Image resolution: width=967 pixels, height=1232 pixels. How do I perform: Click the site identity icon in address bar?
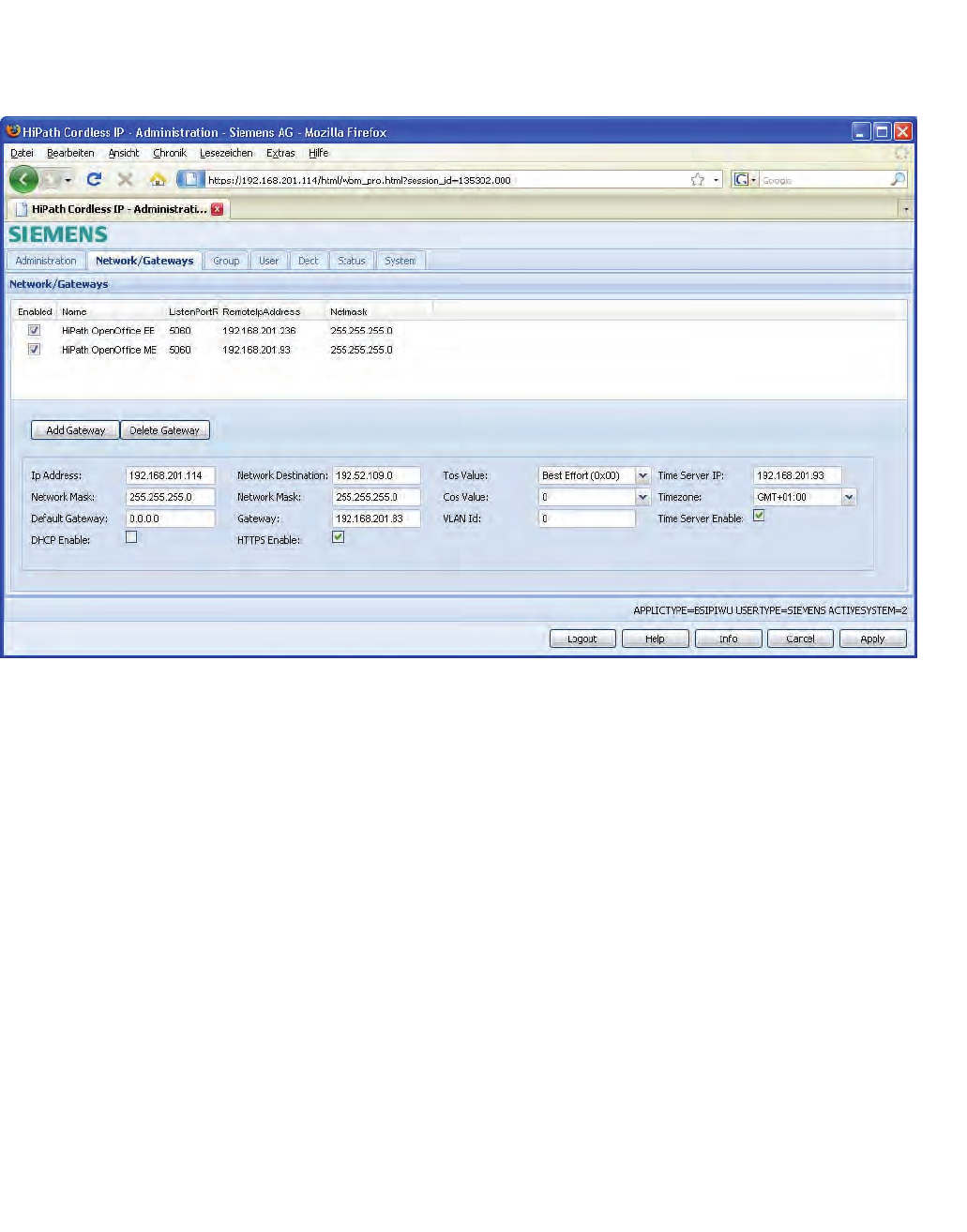[190, 180]
